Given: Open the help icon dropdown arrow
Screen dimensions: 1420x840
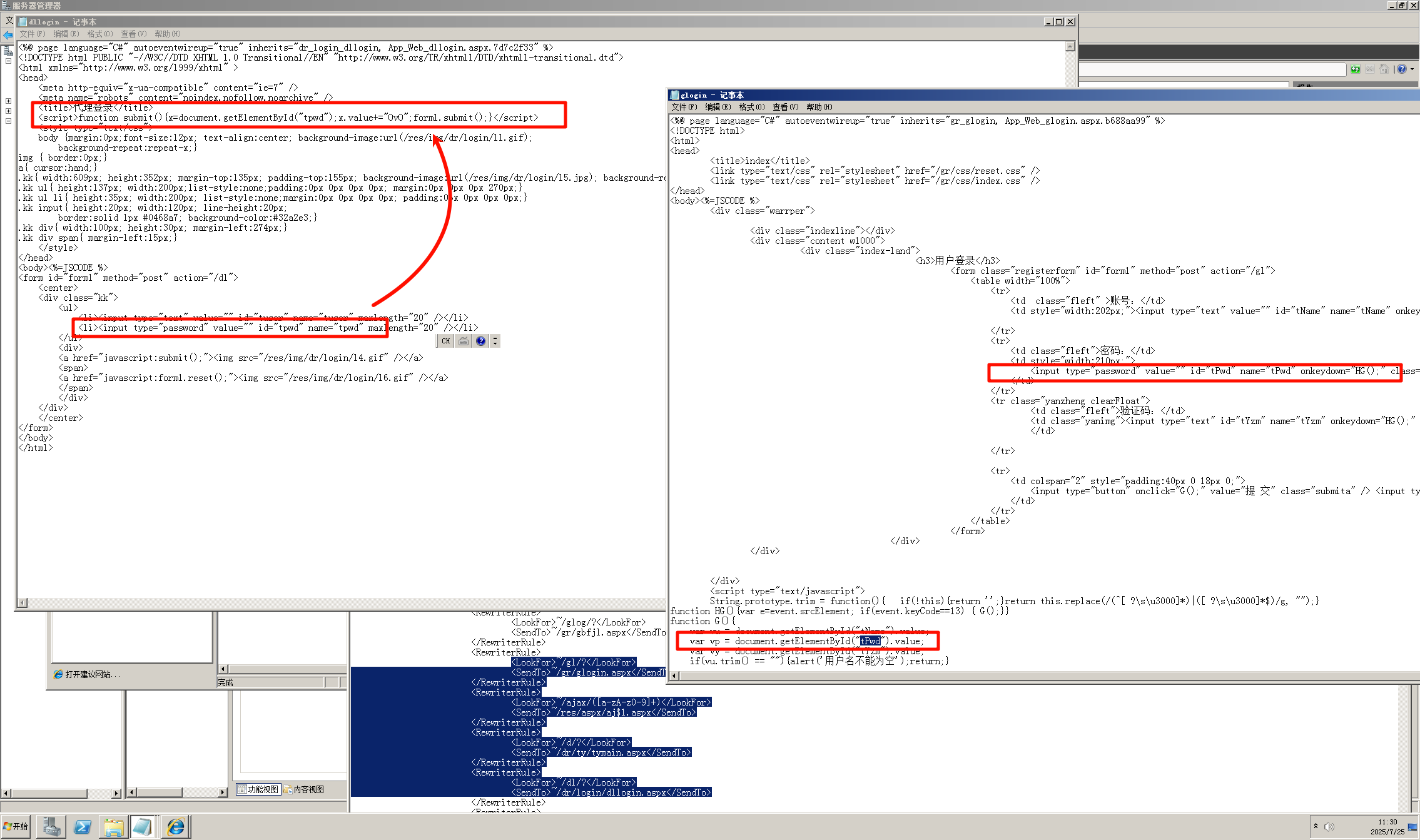Looking at the screenshot, I should pyautogui.click(x=1412, y=69).
